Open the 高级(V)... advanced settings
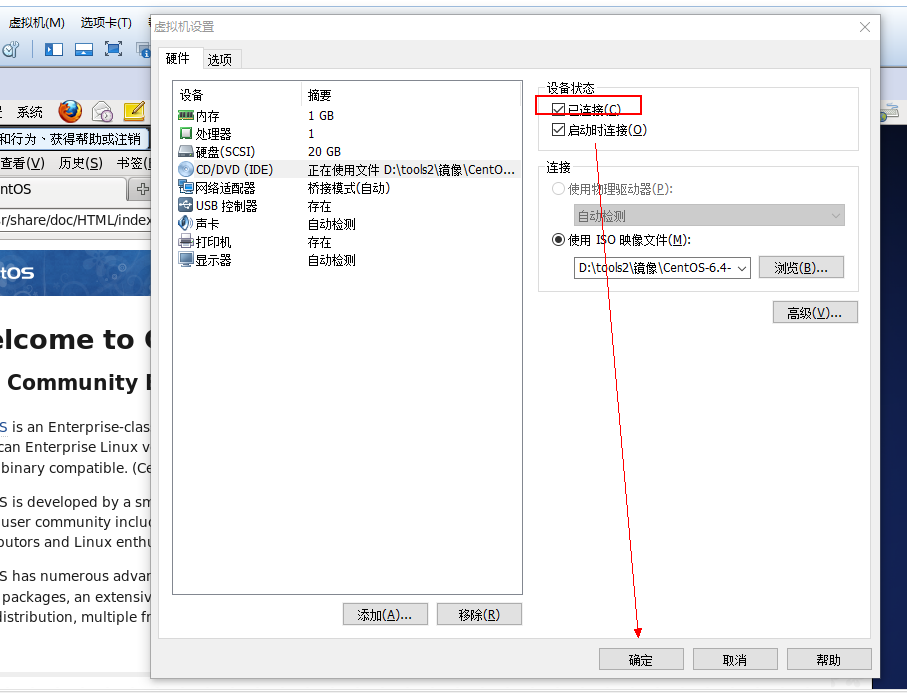This screenshot has width=907, height=693. pos(815,313)
